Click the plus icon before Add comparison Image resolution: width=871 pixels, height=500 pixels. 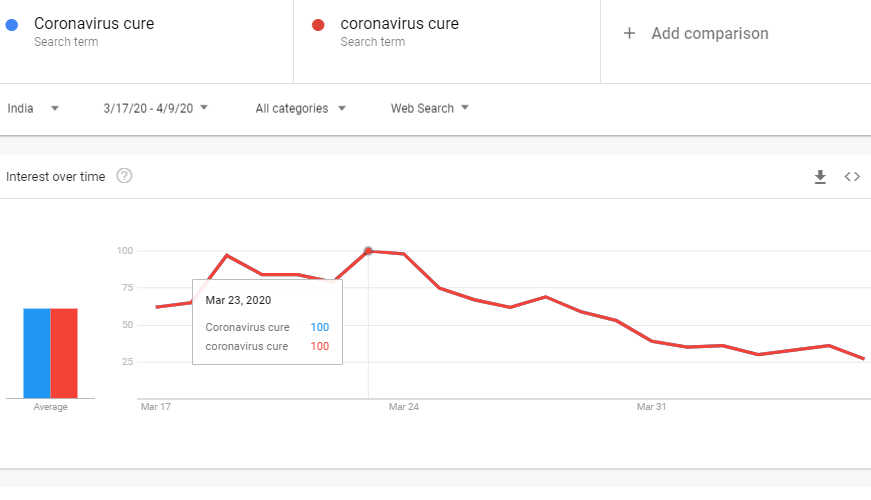629,33
